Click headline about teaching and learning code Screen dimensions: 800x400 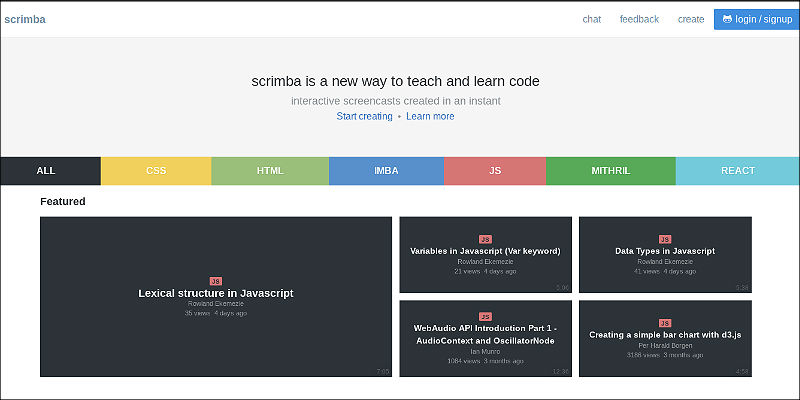tap(395, 81)
